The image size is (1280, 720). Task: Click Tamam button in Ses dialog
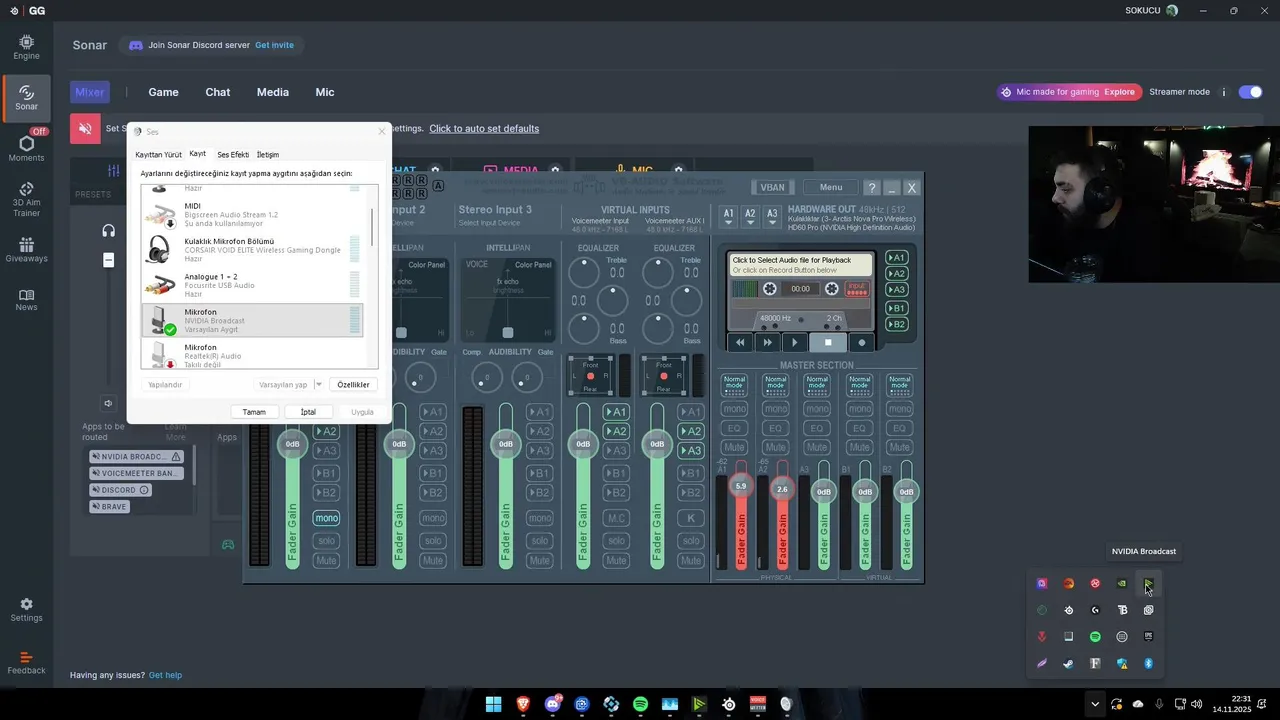[254, 412]
